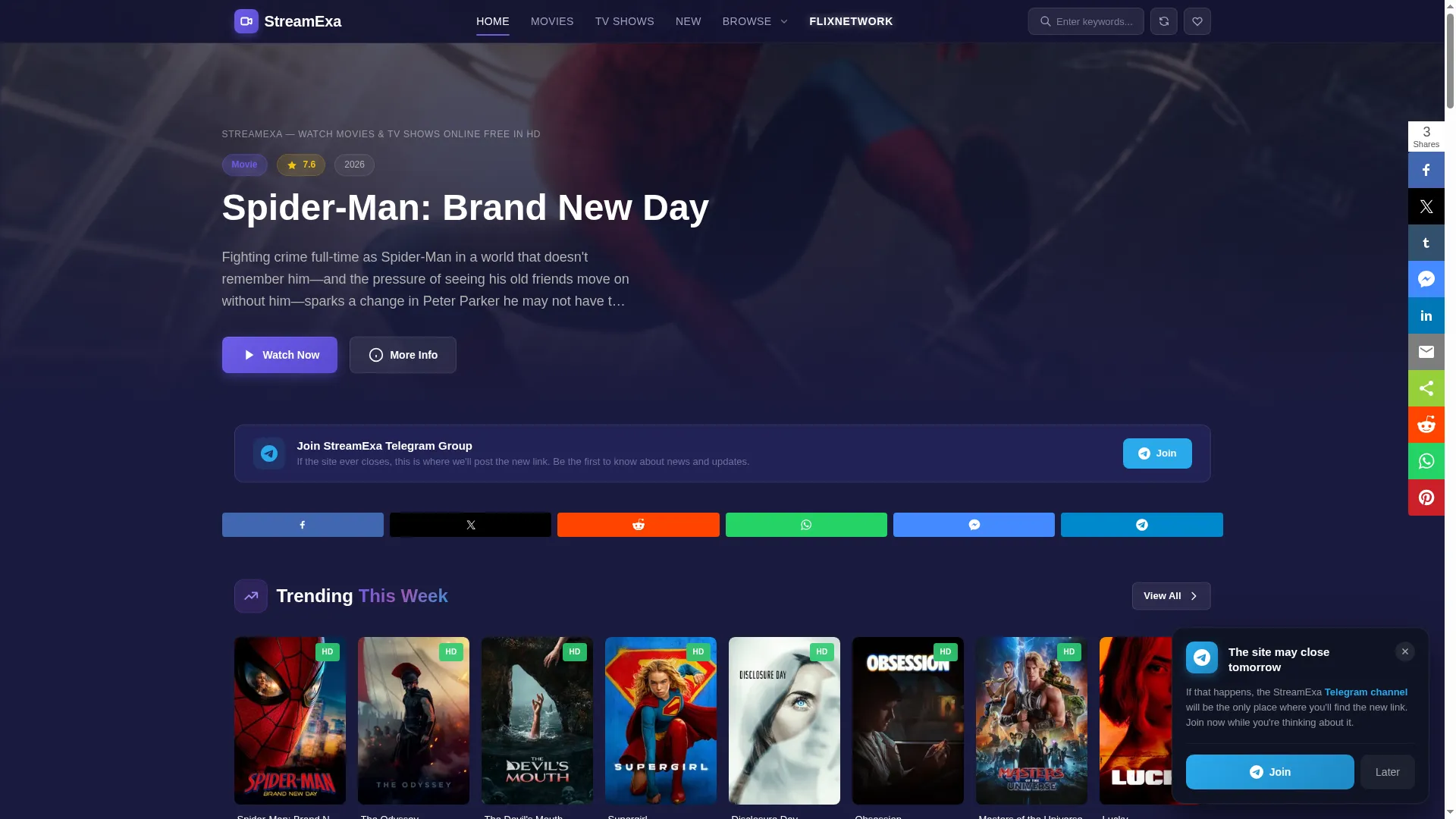Open the HOME tab
The image size is (1456, 819).
[x=493, y=21]
